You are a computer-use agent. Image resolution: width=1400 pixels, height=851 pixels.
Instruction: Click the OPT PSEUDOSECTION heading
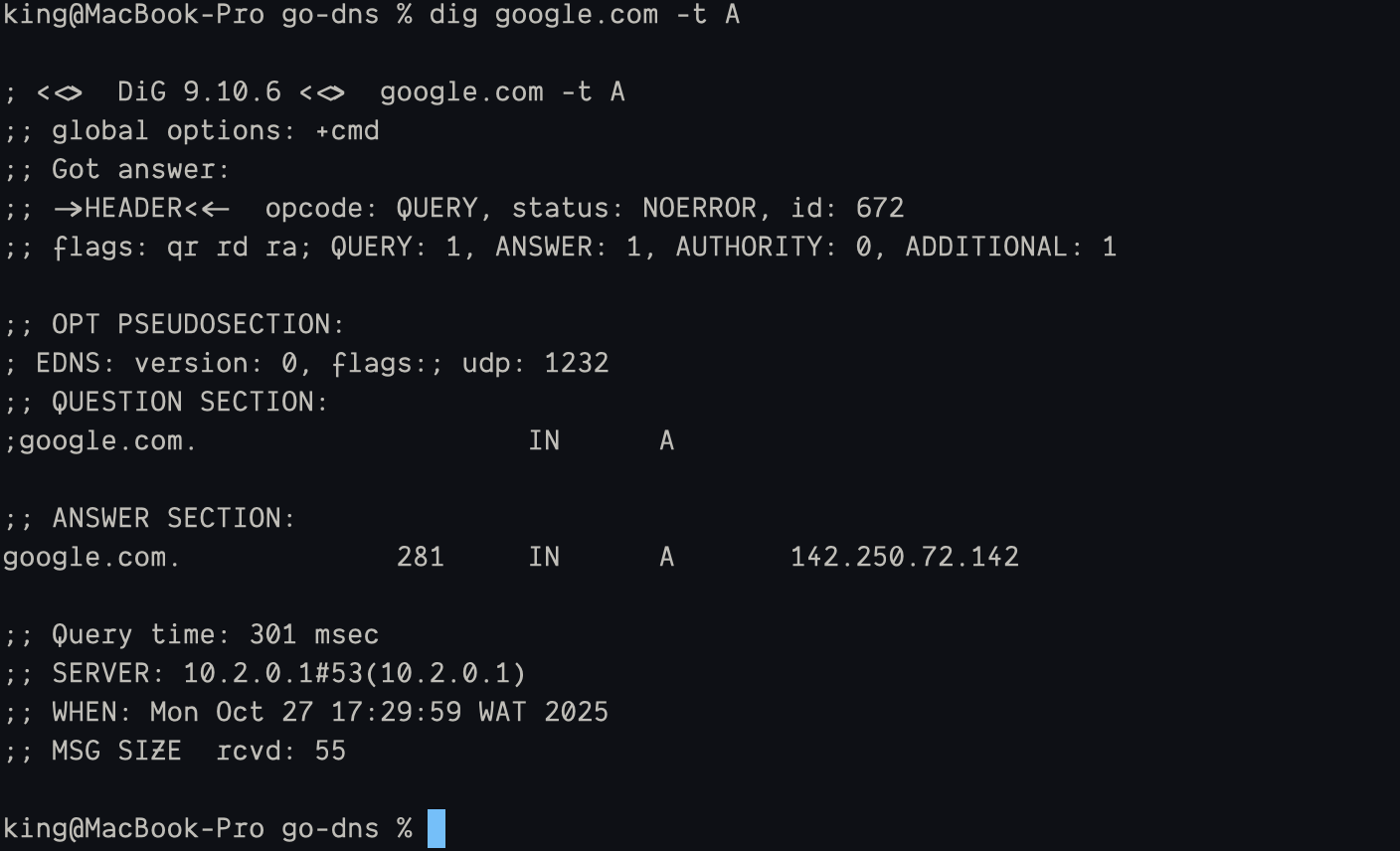[198, 324]
